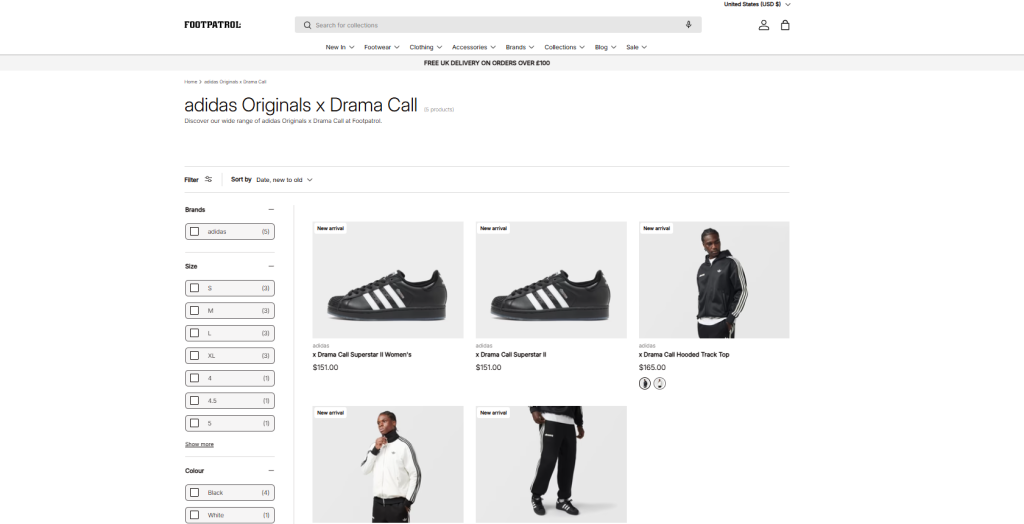Click adidas Originals x Drama Call breadcrumb
Screen dimensions: 1024x524
point(235,82)
